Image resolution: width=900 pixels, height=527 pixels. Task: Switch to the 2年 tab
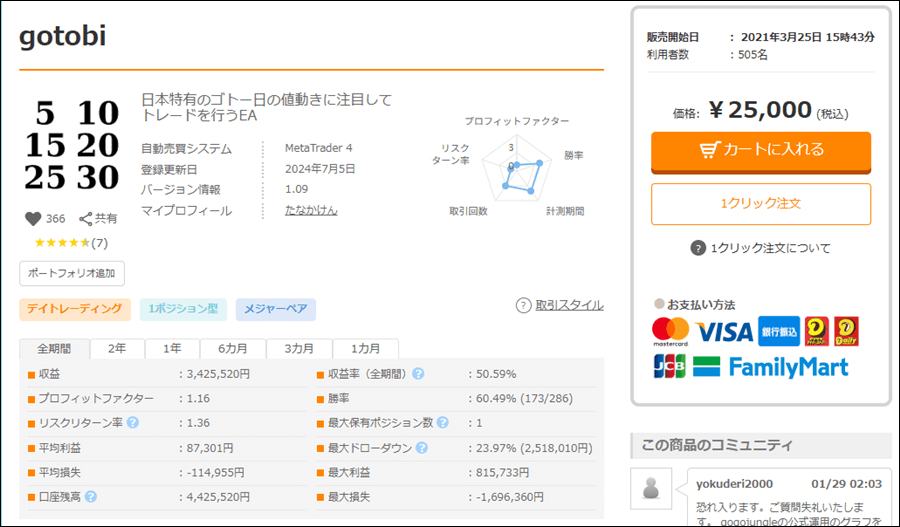[x=117, y=349]
